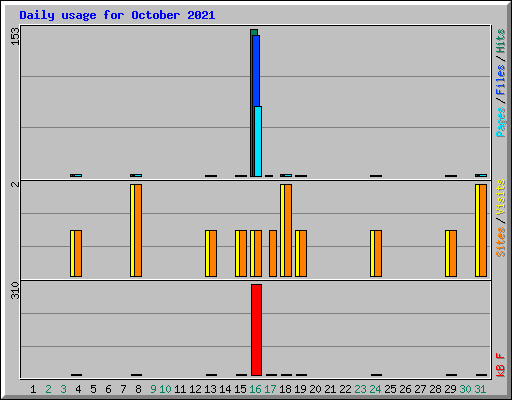Screen dimensions: 512x400
Task: Select the orange Sites bar for day 24
Action: pos(378,253)
